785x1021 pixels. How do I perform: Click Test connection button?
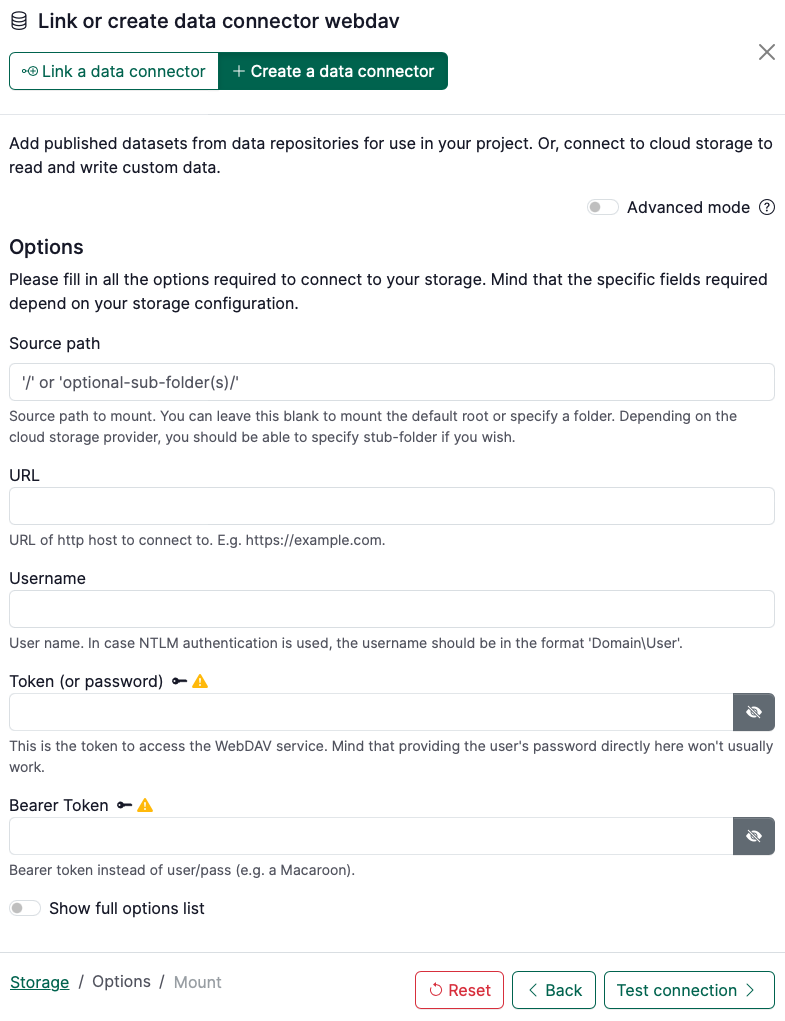689,990
